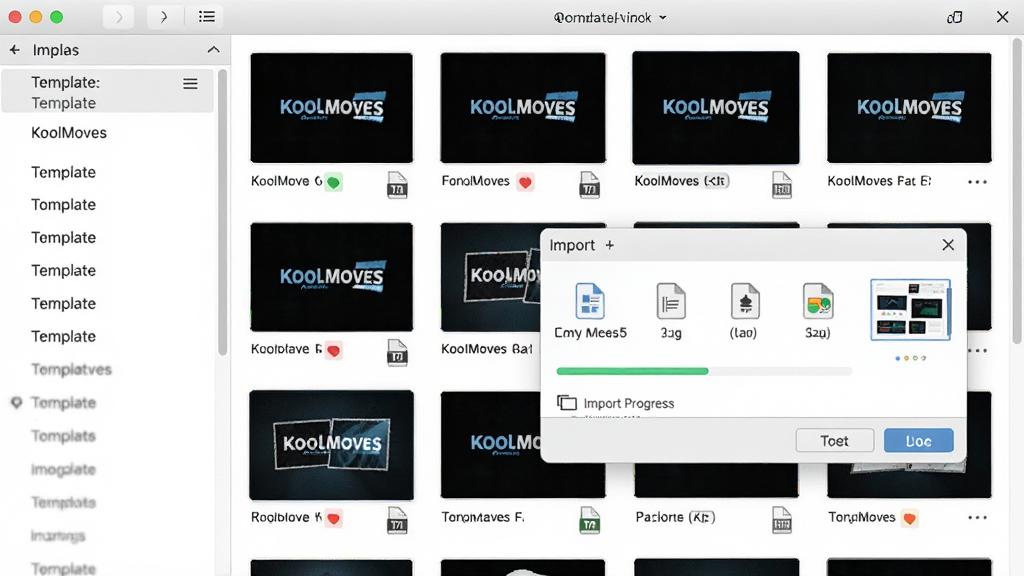Open file icon beside Rooiblove

(397, 520)
